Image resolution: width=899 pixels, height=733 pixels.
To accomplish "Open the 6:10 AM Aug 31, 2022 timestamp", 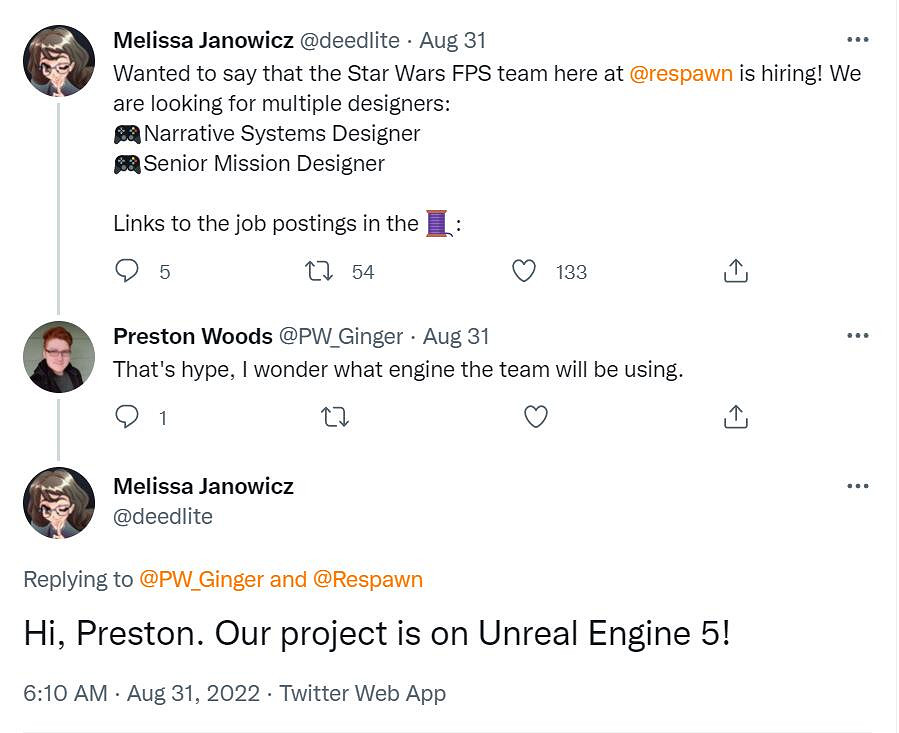I will pos(141,693).
